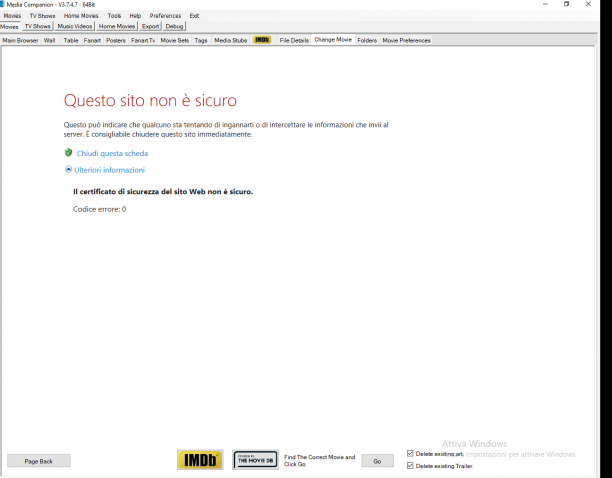Switch to the Export tab

click(150, 26)
